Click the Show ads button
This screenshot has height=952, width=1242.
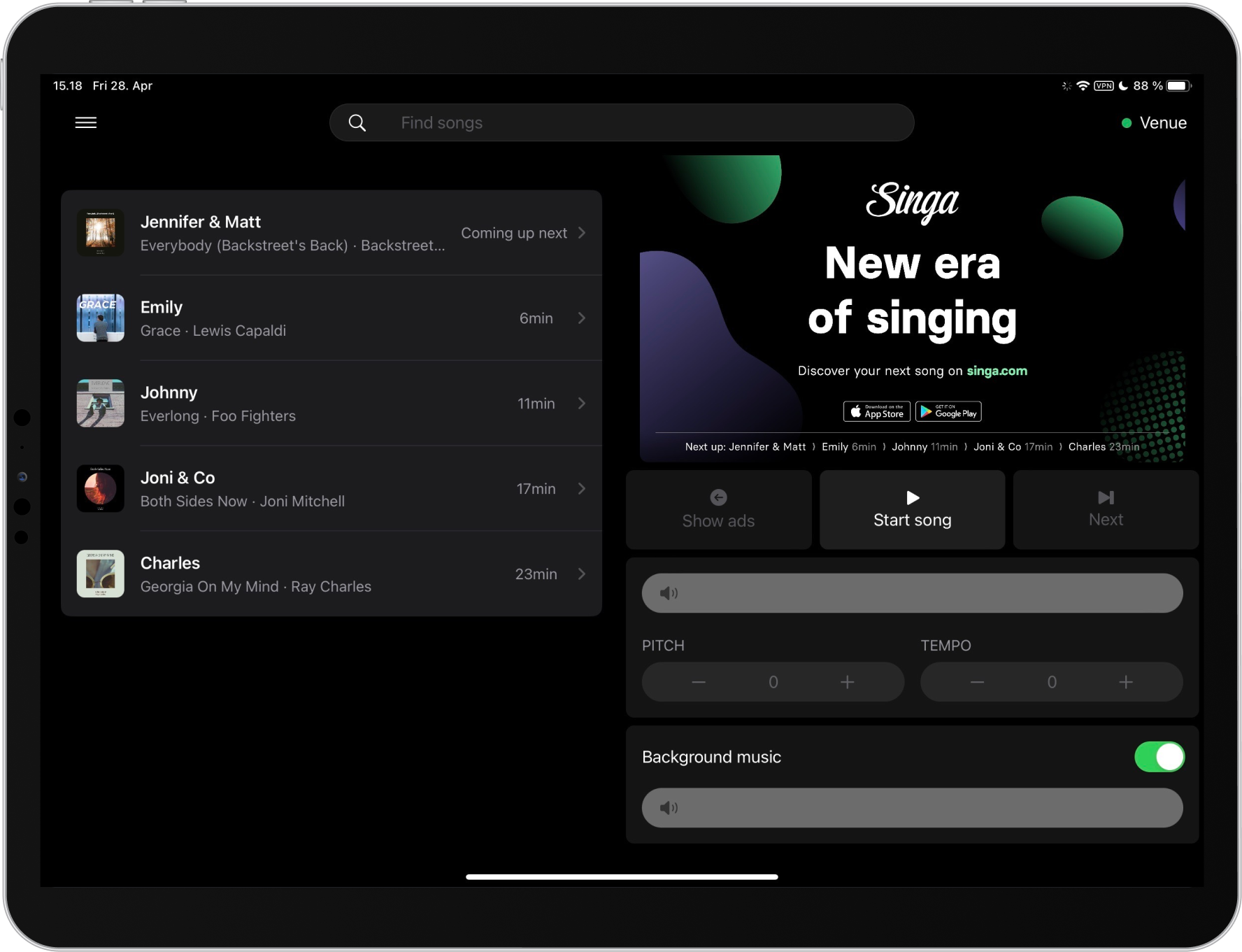click(719, 510)
